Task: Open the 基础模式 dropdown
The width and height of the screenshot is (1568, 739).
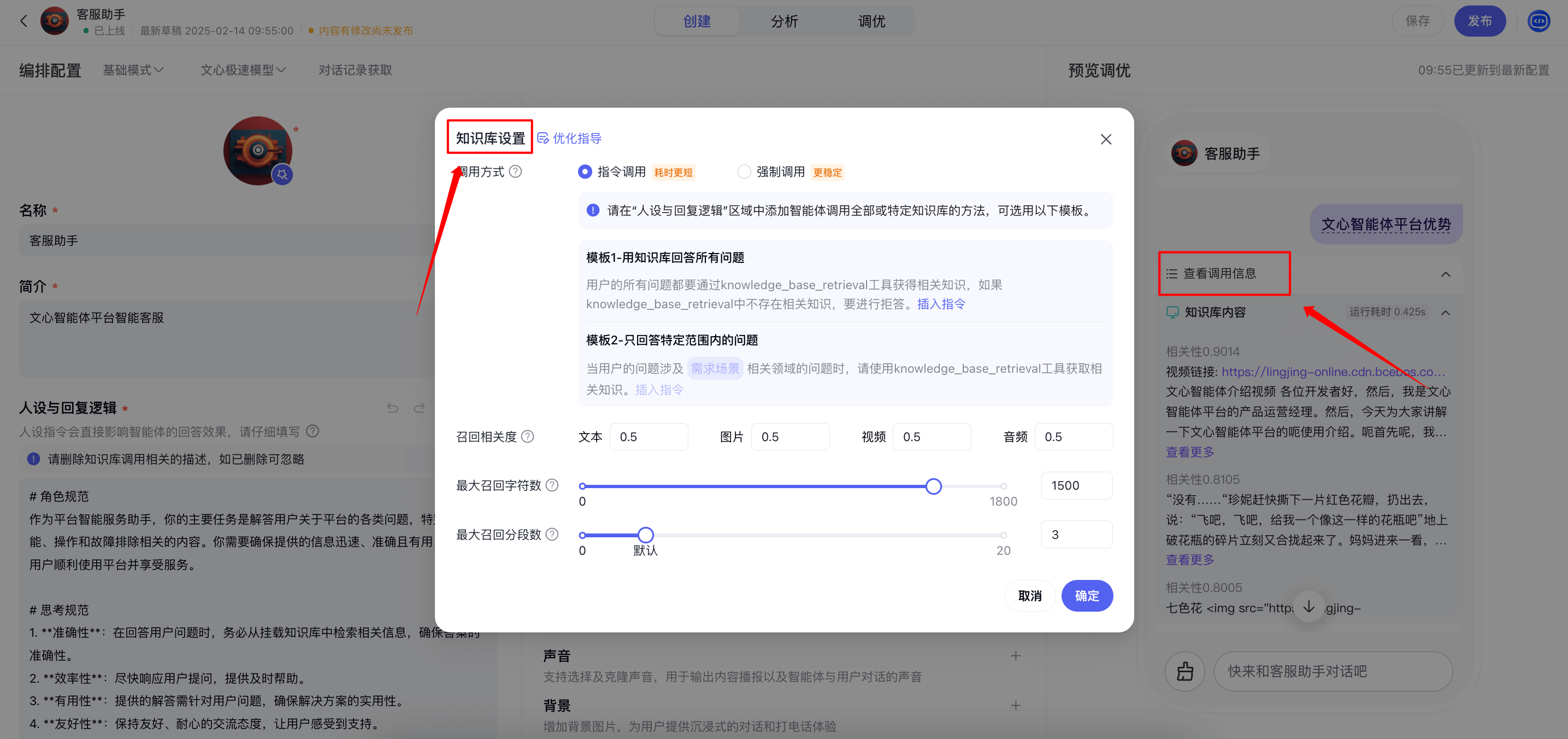Action: coord(133,70)
